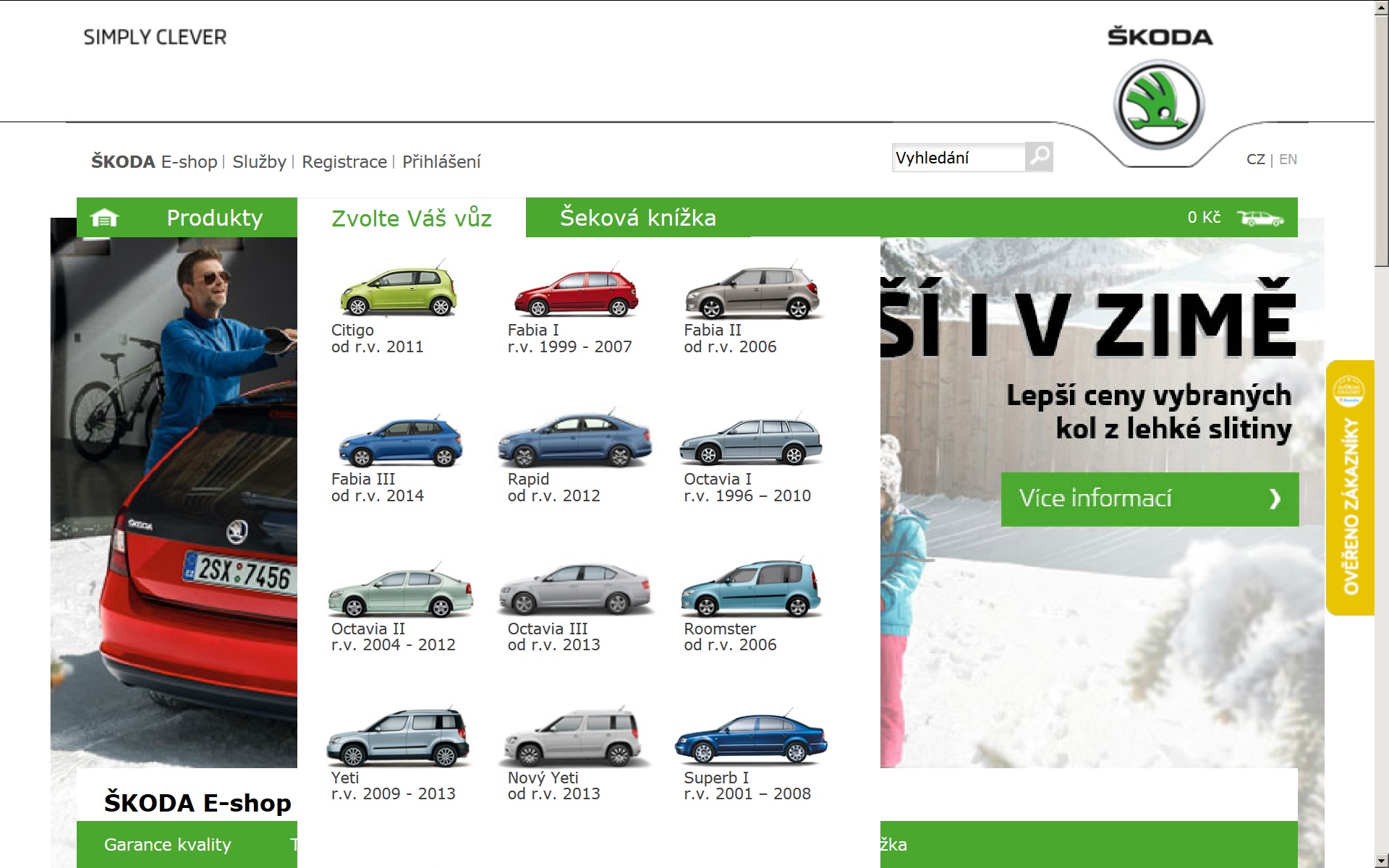Open the Zvolte Váš vůz tab

(412, 218)
